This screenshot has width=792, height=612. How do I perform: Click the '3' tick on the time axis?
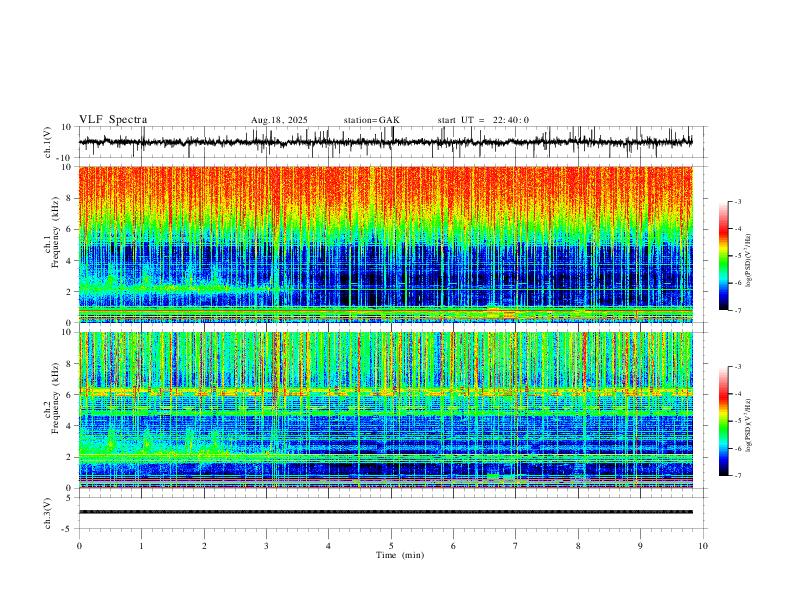[x=266, y=546]
